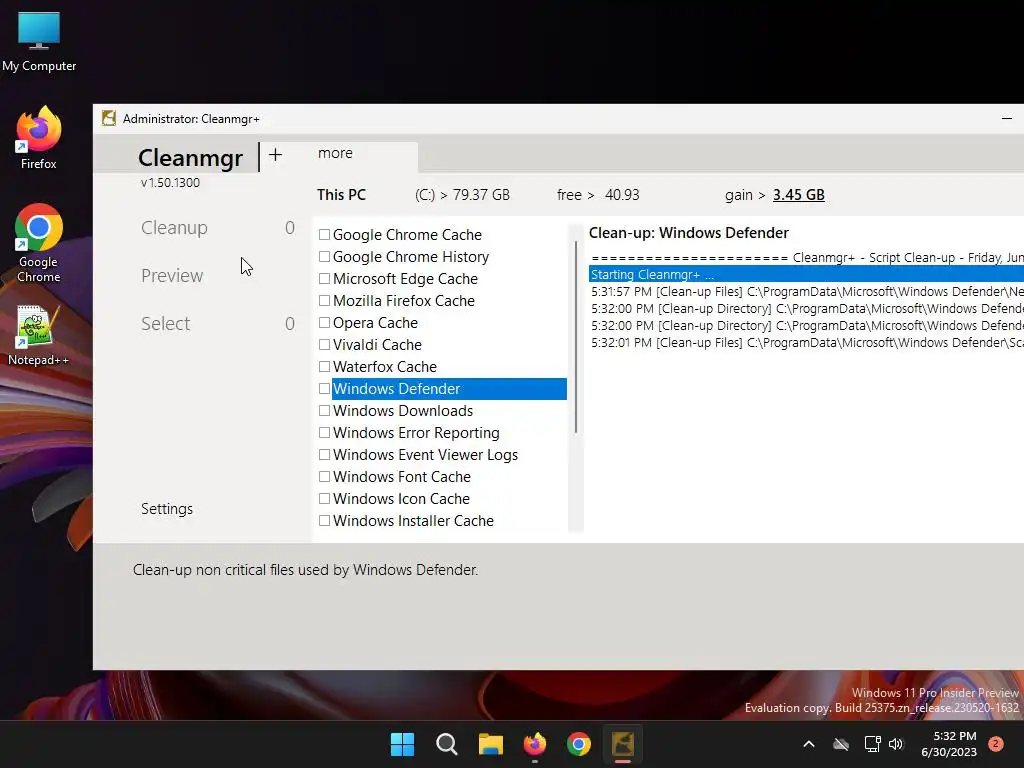Click the plus sign next to Cleanmgr

[276, 155]
